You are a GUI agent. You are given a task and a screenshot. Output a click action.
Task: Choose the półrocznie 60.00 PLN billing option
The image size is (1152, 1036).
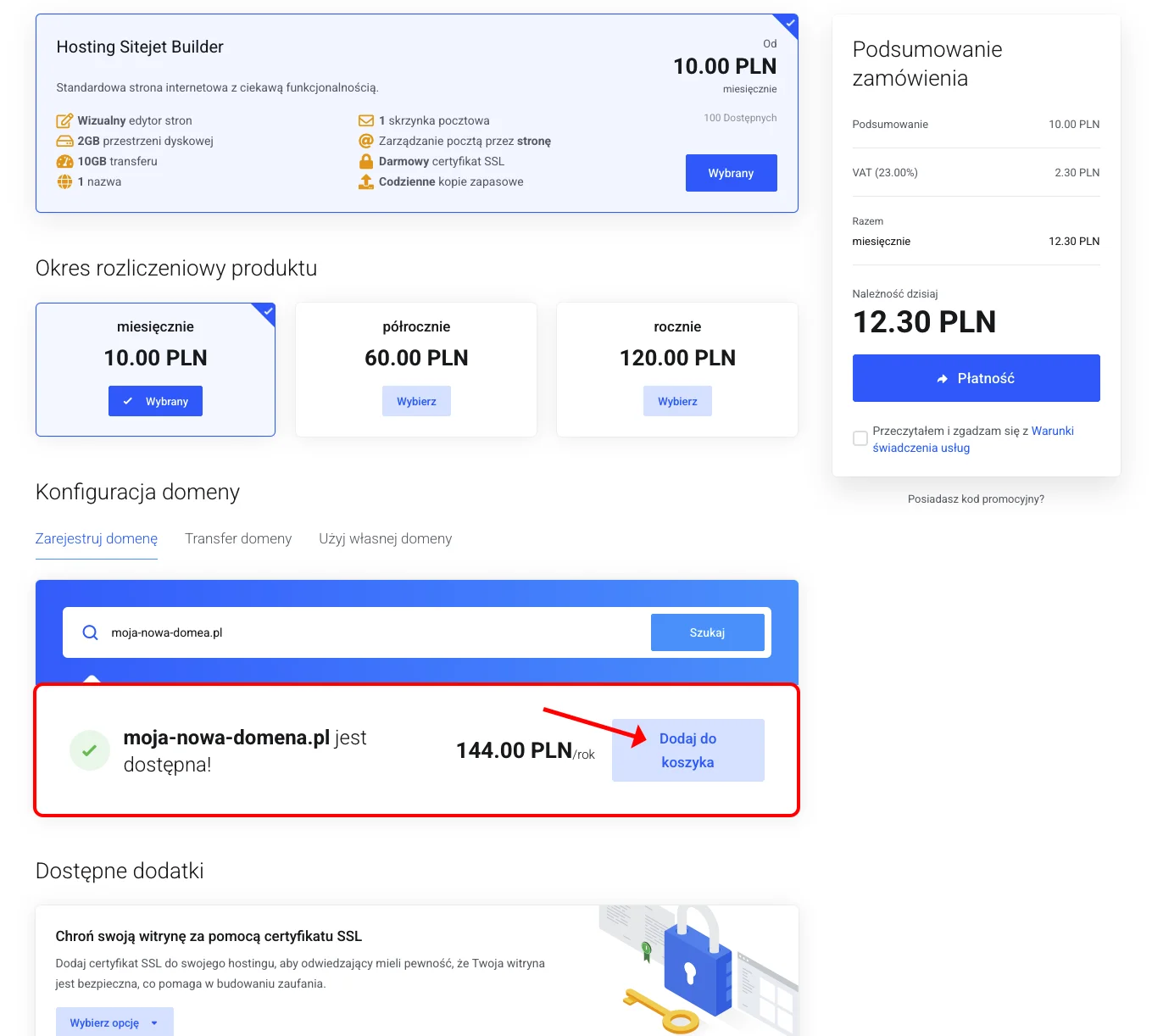point(416,401)
